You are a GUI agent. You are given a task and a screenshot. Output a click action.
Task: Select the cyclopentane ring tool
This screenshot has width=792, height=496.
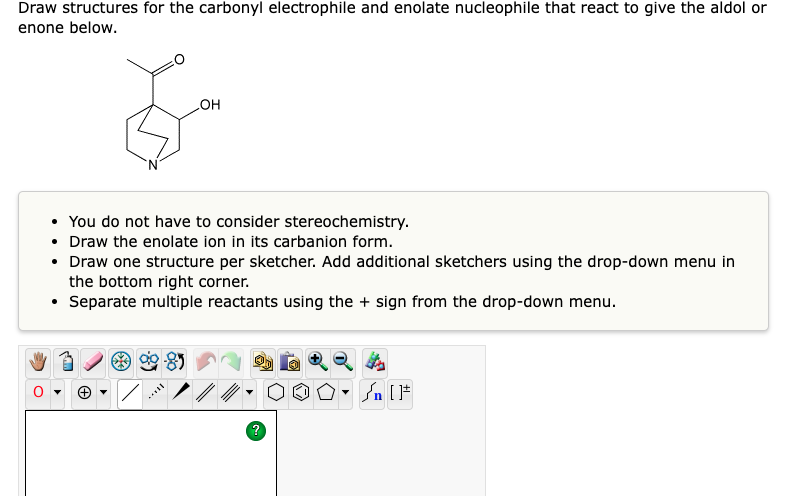pos(326,392)
